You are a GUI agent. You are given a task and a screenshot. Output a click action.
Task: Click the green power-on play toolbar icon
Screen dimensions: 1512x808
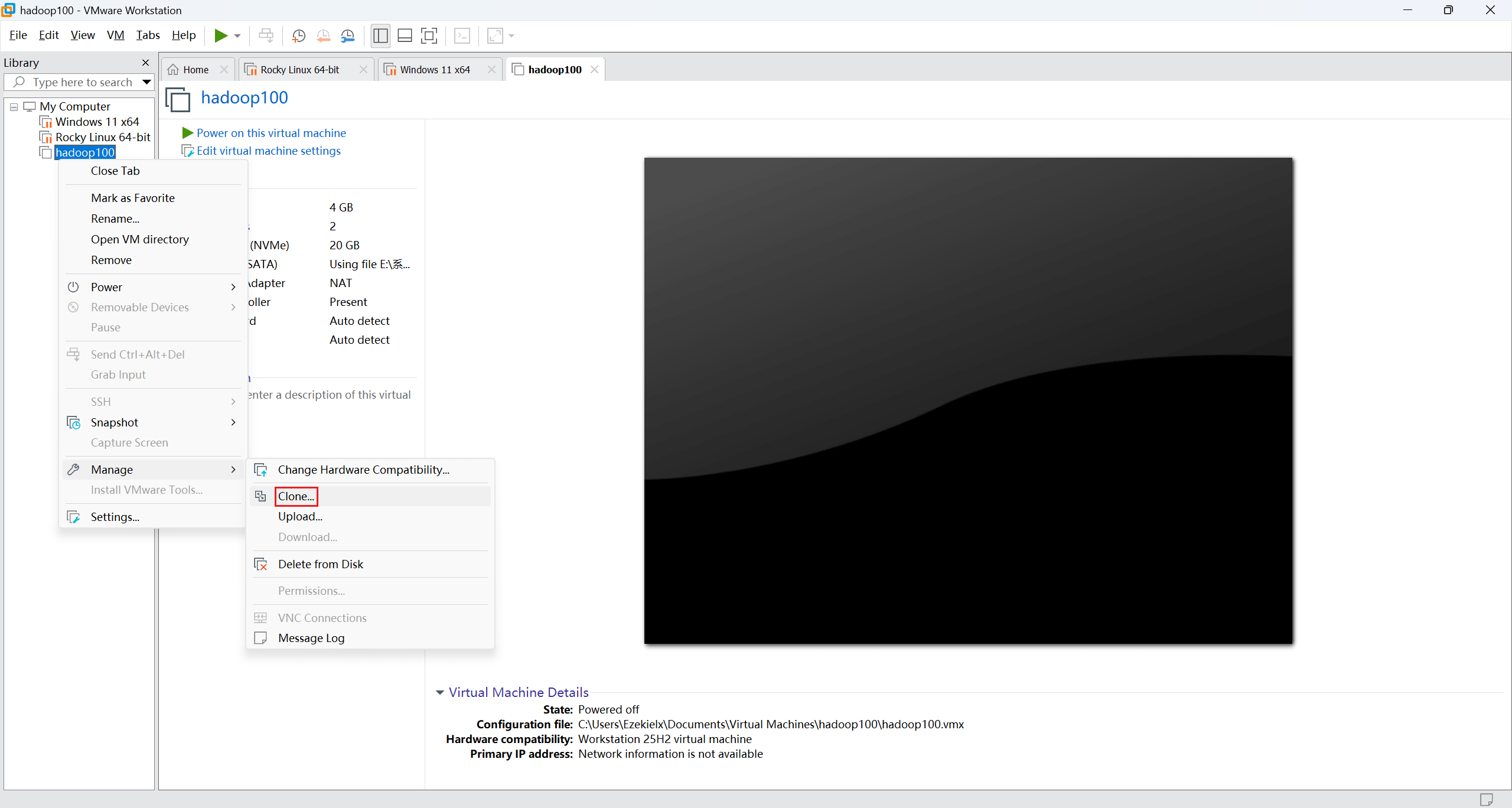220,35
